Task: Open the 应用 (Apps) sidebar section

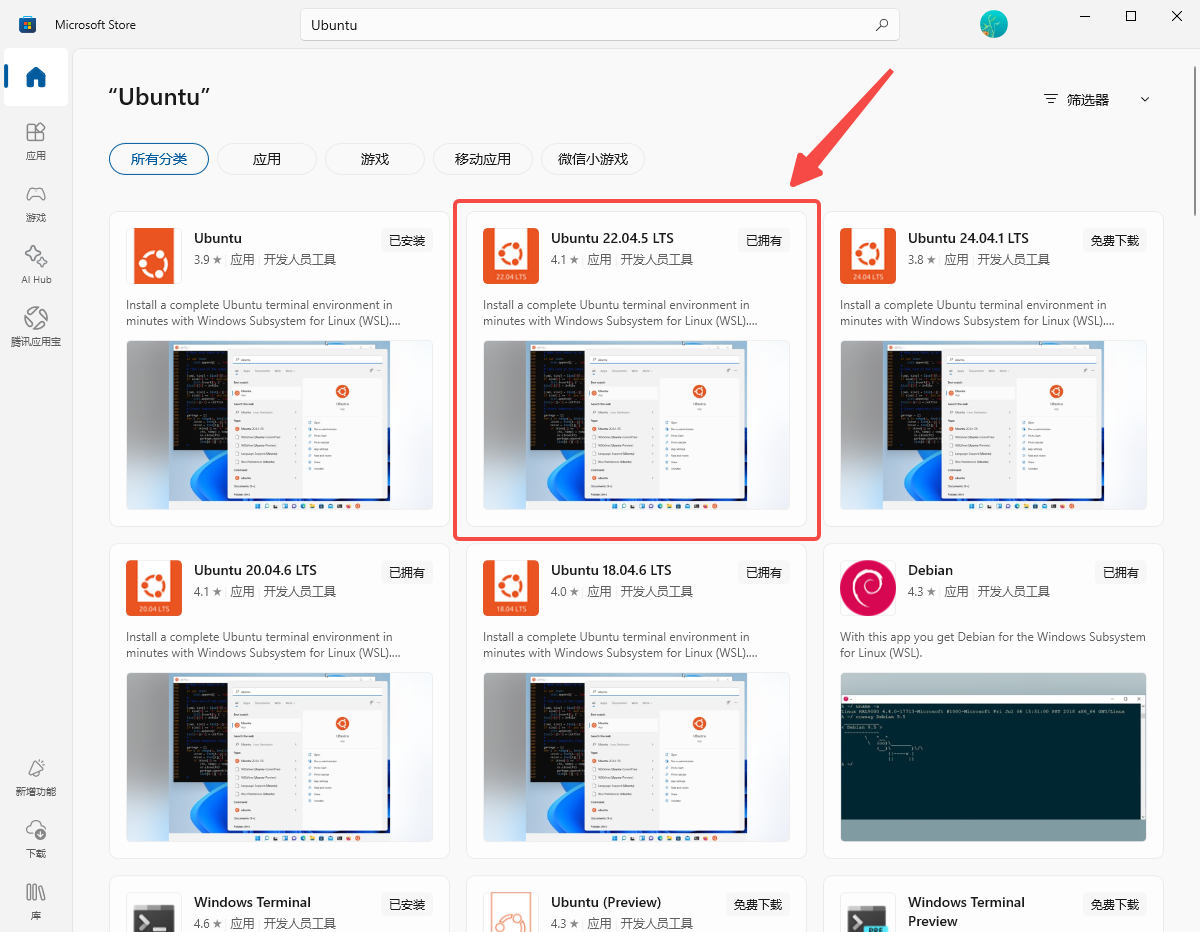Action: pos(36,141)
